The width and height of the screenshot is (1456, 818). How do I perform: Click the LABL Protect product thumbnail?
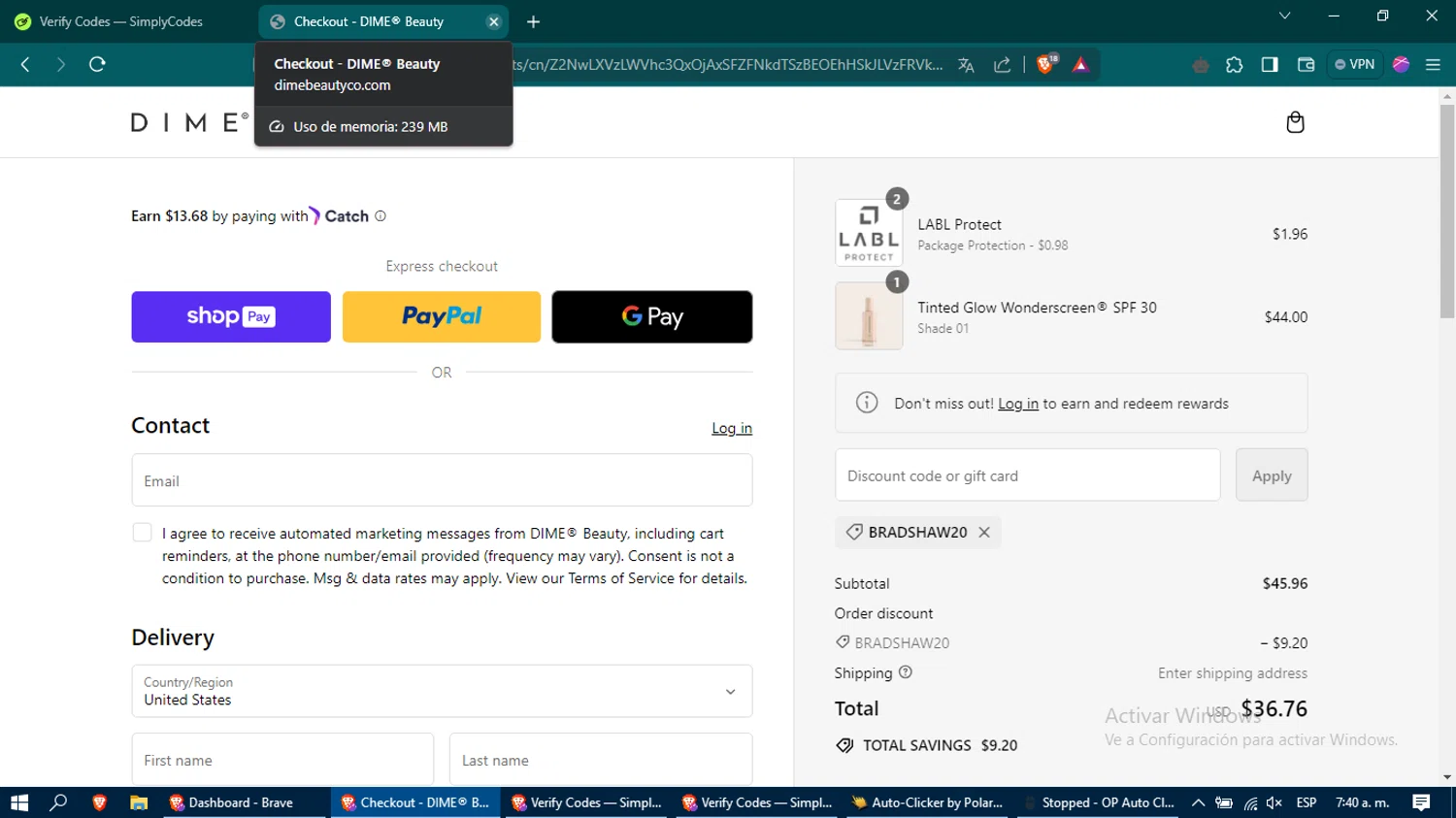pos(869,233)
